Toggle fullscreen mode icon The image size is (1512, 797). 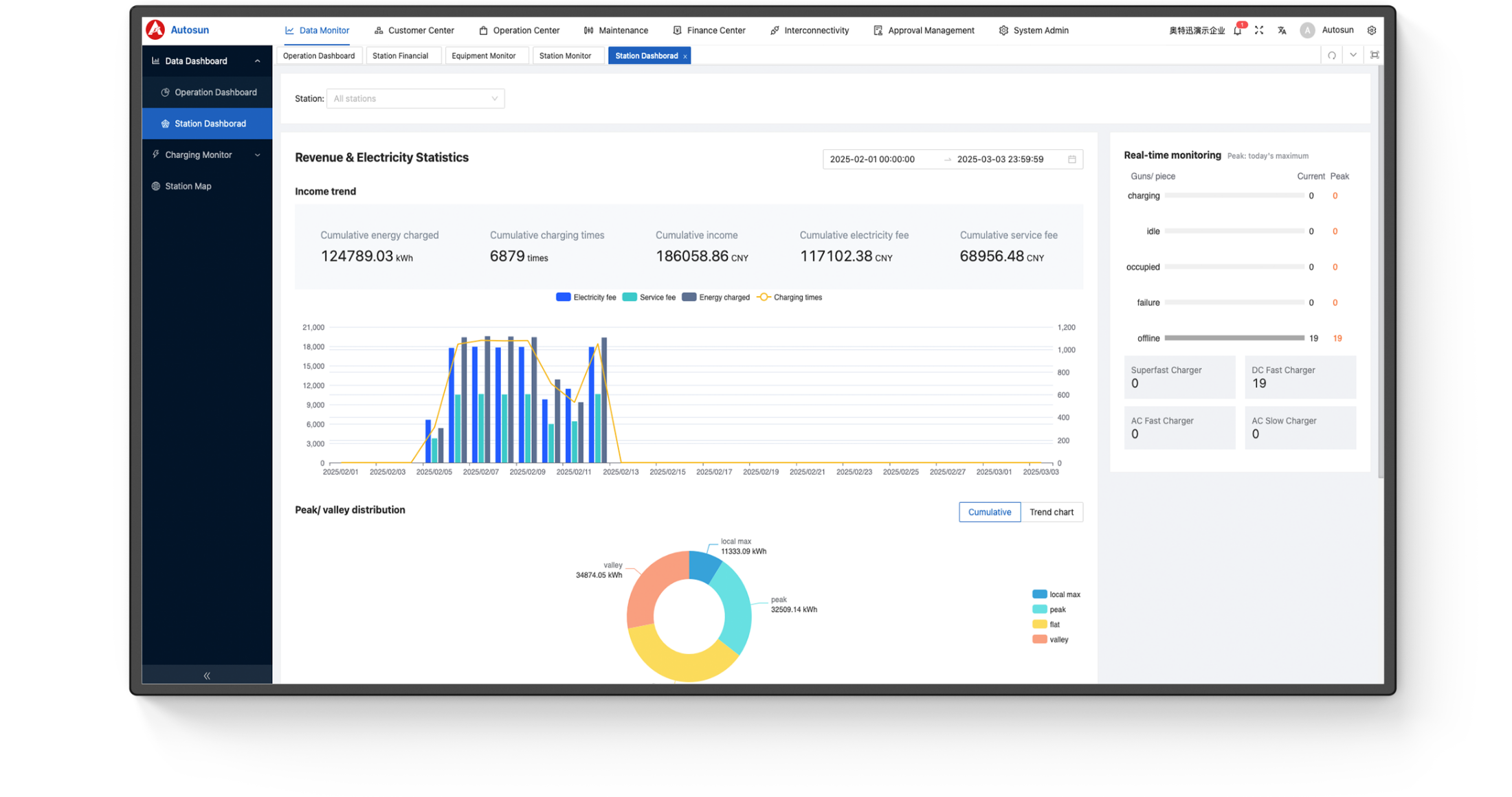tap(1259, 30)
